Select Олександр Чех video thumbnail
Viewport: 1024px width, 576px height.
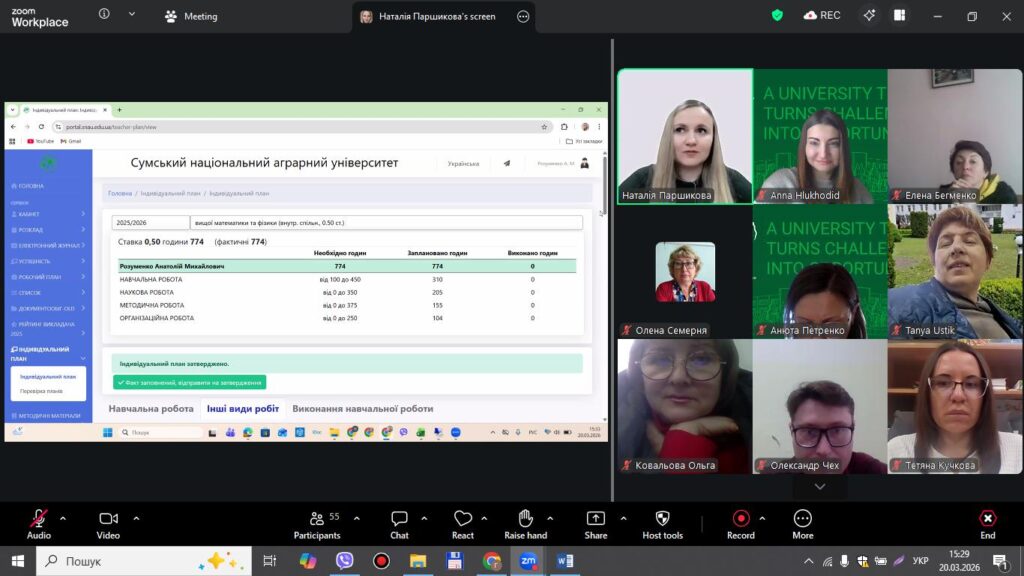coord(819,406)
